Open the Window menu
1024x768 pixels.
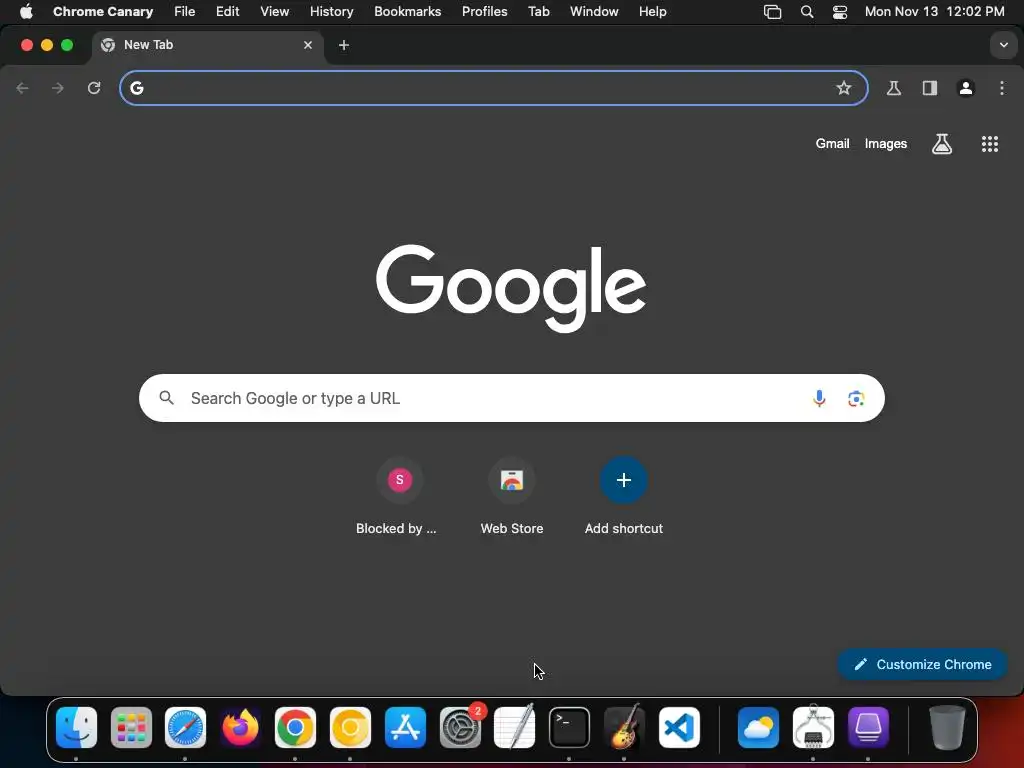click(594, 12)
